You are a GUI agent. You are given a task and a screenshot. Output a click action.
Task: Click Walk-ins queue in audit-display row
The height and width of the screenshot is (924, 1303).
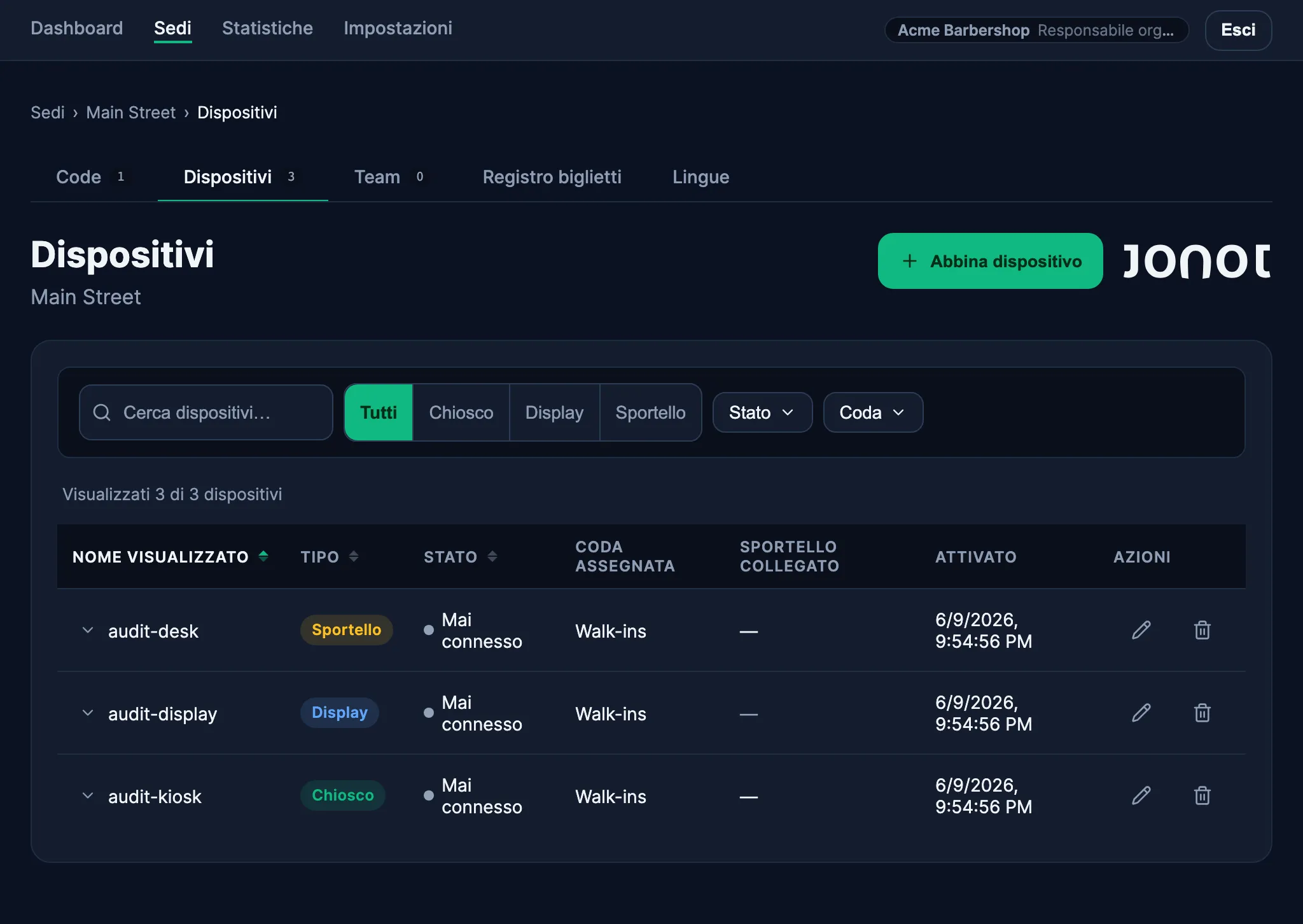611,714
